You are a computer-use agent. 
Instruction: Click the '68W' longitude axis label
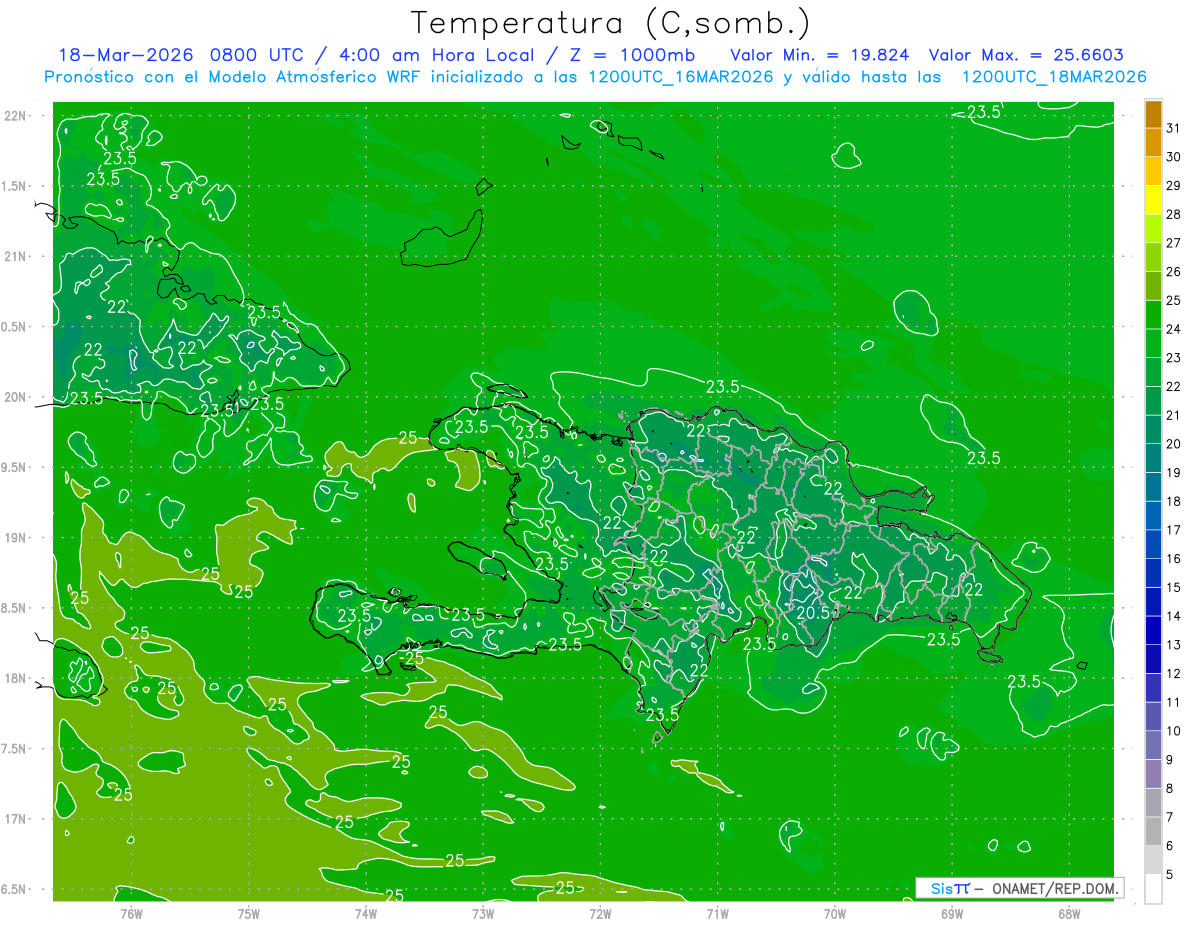click(x=1069, y=913)
